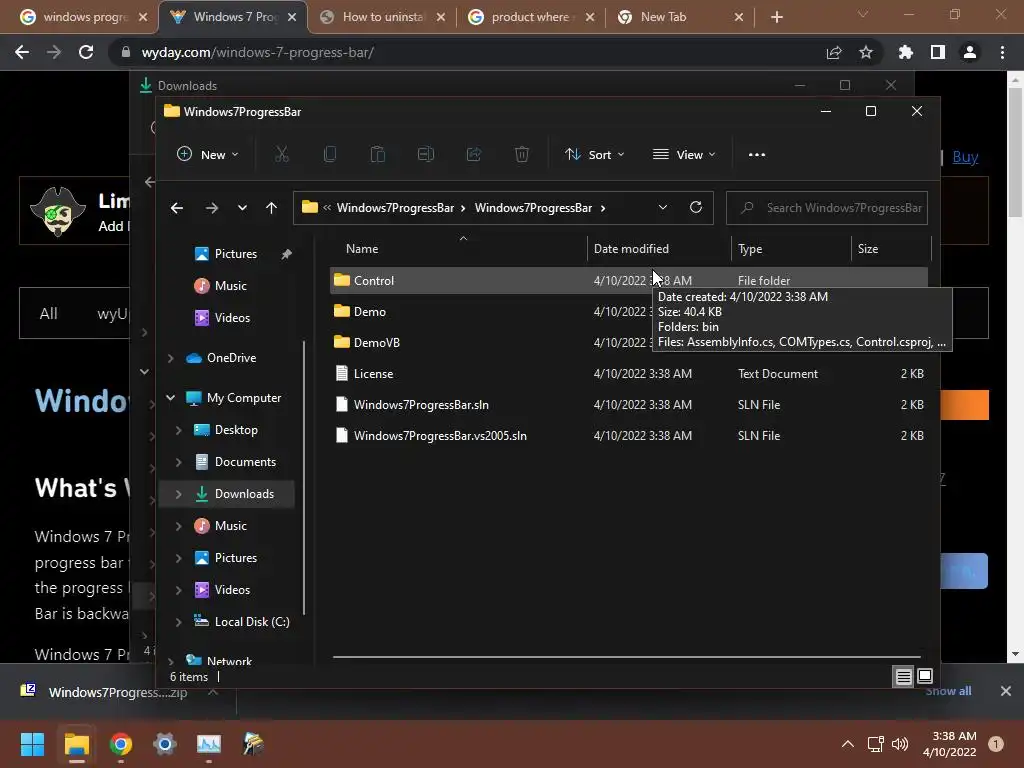Switch to large thumbnails view icon
Image resolution: width=1024 pixels, height=768 pixels.
tap(925, 677)
